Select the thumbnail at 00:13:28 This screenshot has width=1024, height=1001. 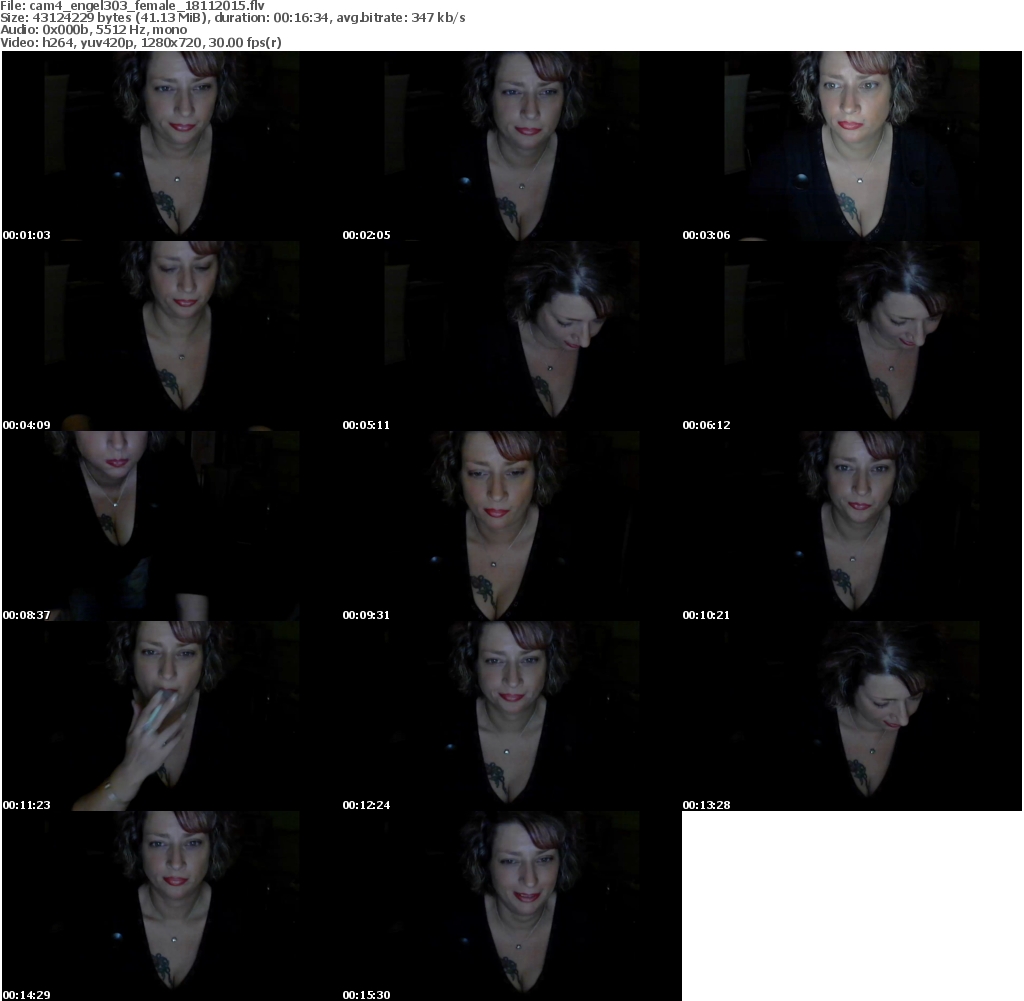[852, 716]
